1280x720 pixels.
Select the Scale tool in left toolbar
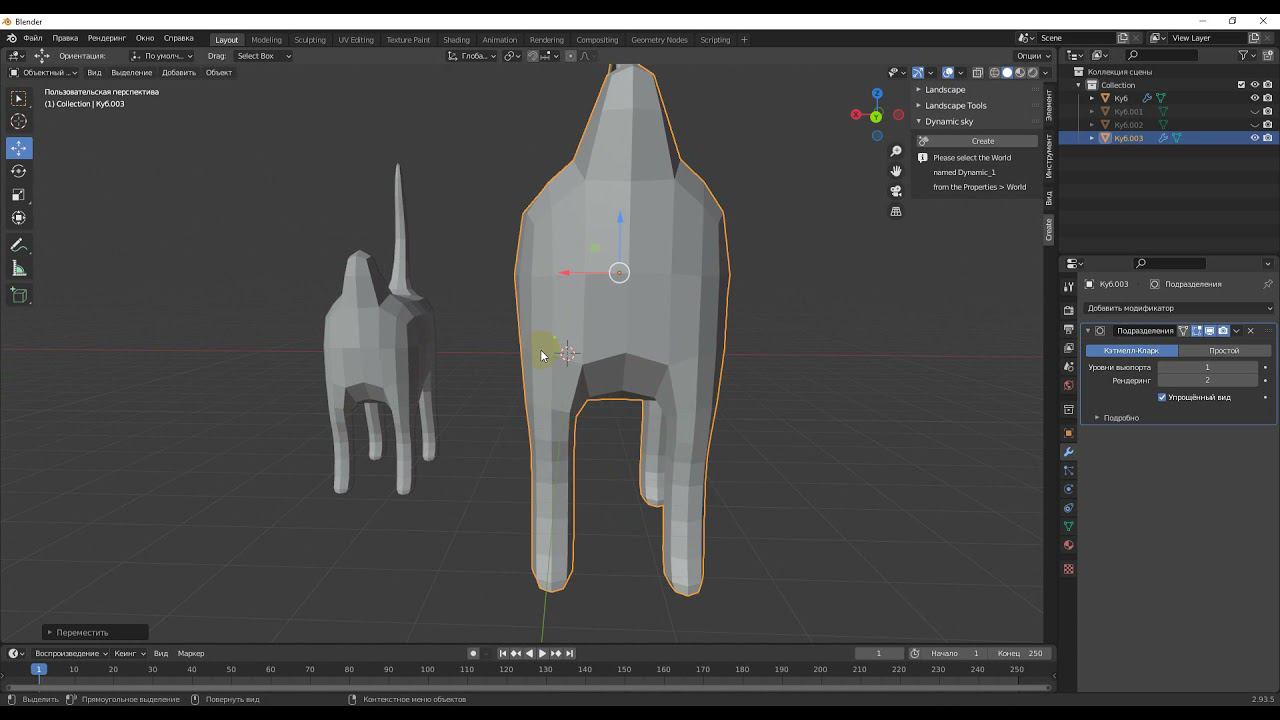(19, 195)
